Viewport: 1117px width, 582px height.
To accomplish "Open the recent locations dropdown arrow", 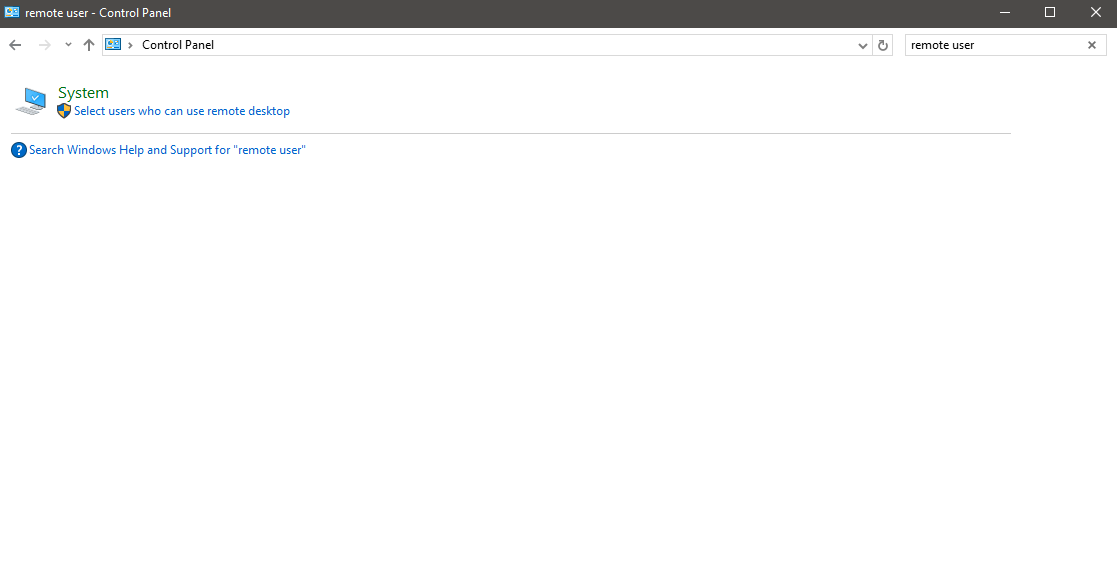I will pyautogui.click(x=68, y=45).
